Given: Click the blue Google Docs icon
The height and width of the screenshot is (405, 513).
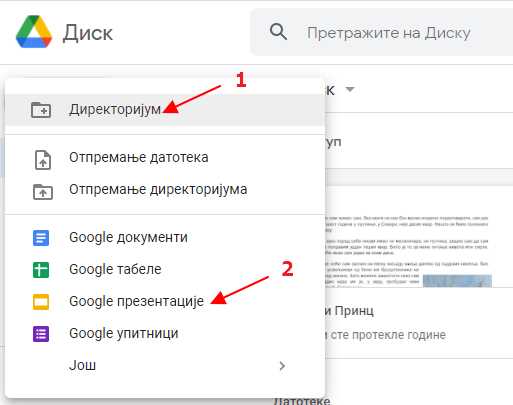Looking at the screenshot, I should (x=41, y=238).
